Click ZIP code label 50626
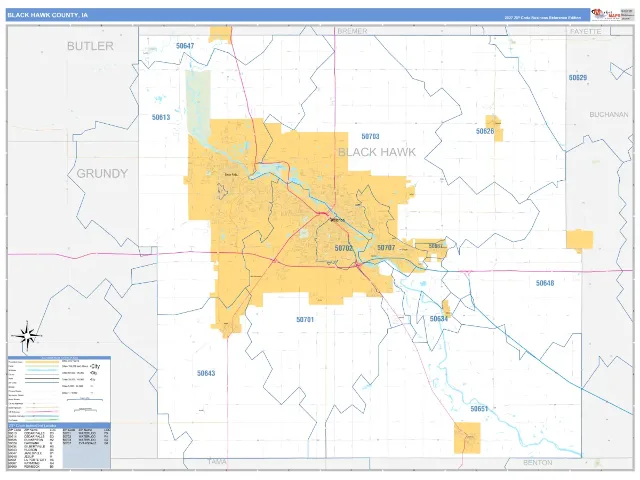This screenshot has width=640, height=480. coord(485,131)
